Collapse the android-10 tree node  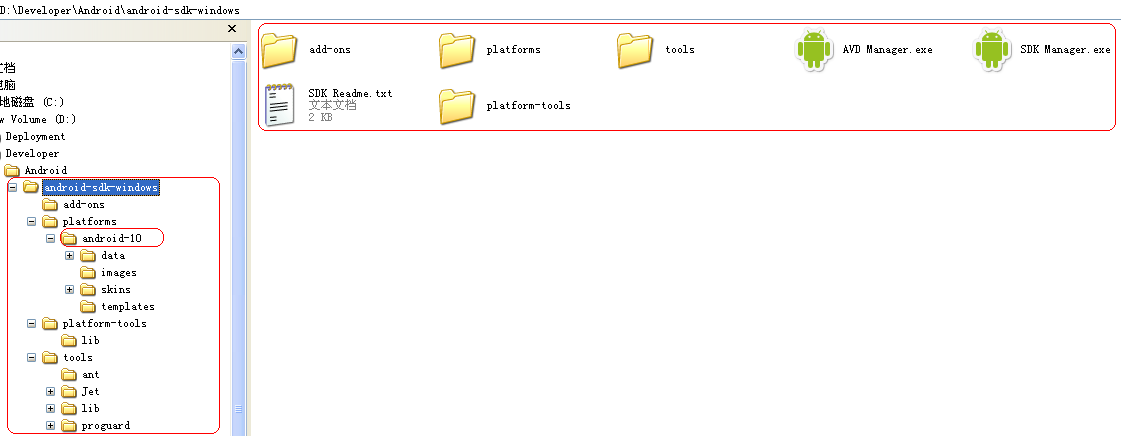coord(50,239)
